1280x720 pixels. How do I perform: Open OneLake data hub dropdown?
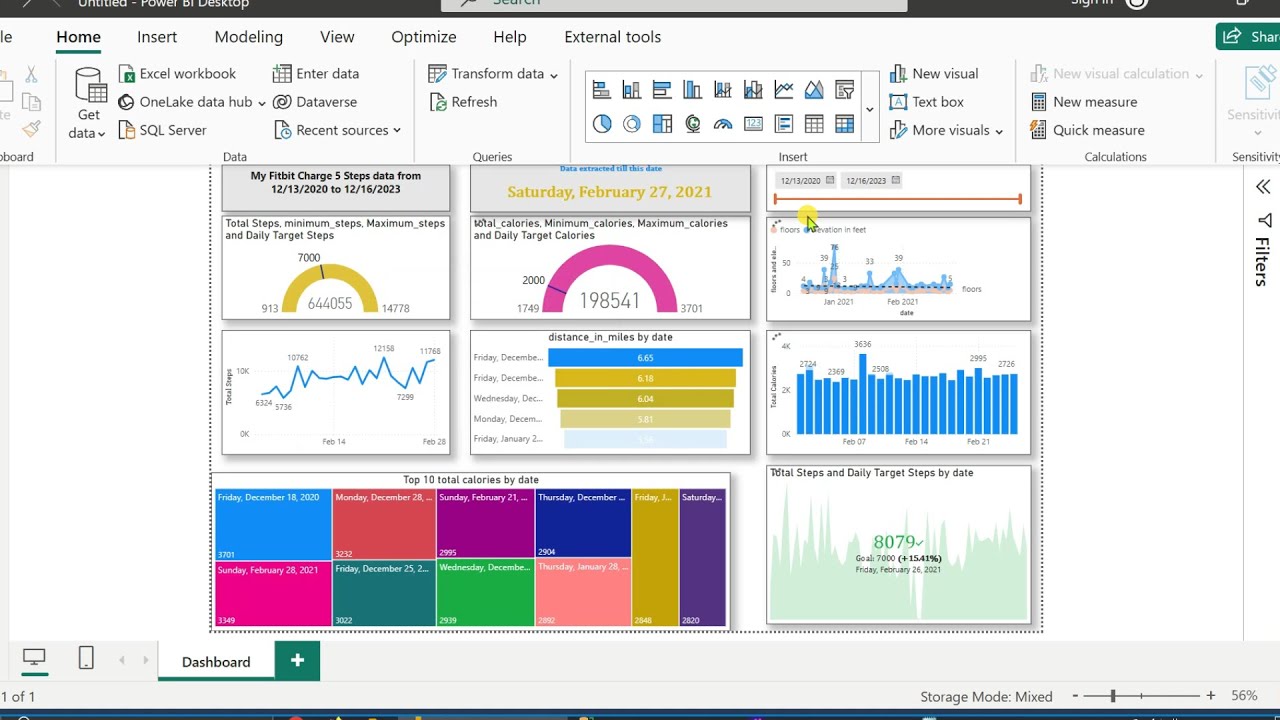point(192,102)
